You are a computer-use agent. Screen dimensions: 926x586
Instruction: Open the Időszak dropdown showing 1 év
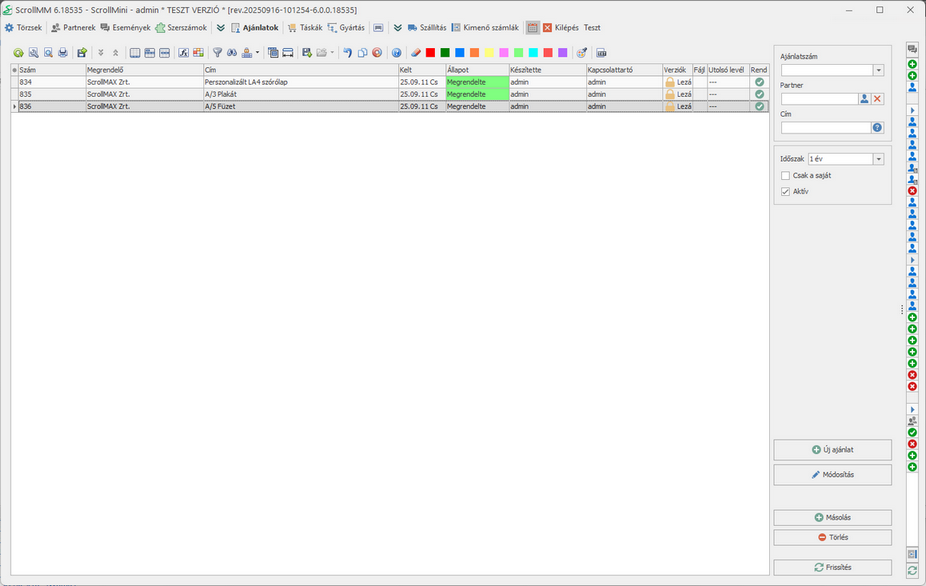(x=878, y=159)
